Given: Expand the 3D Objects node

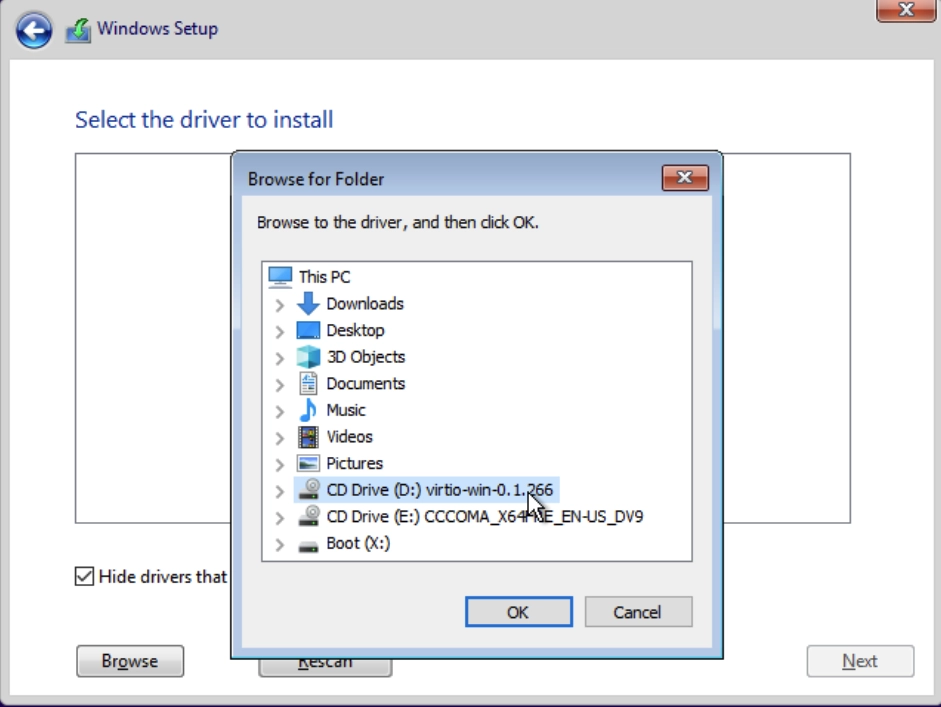Looking at the screenshot, I should [x=279, y=358].
